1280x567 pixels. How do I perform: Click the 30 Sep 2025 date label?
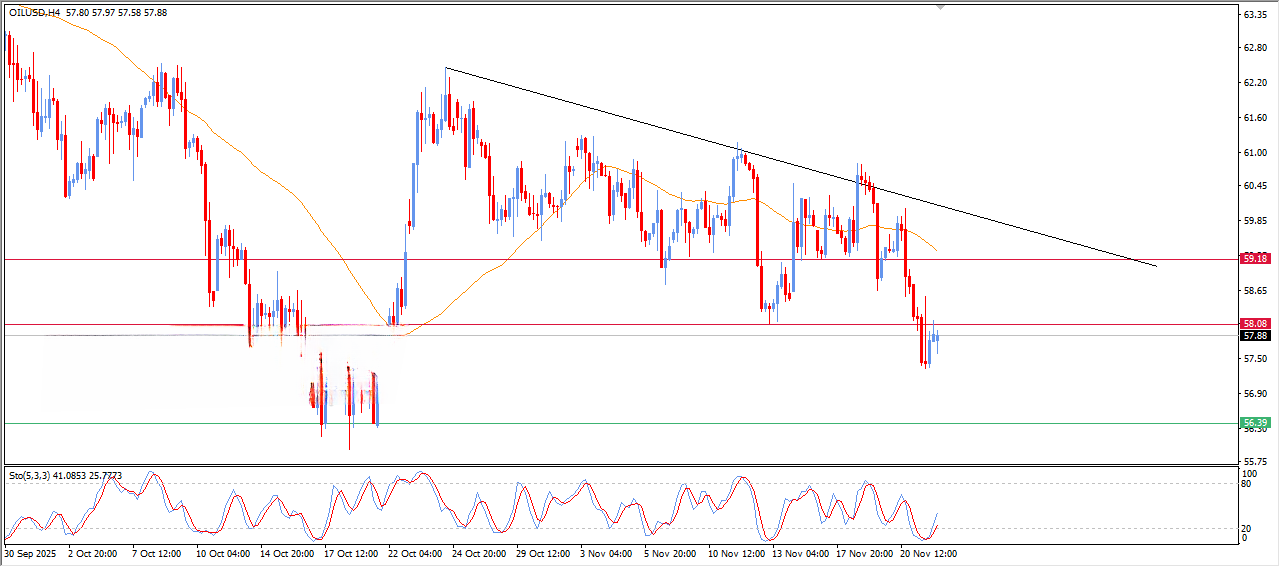(x=30, y=552)
